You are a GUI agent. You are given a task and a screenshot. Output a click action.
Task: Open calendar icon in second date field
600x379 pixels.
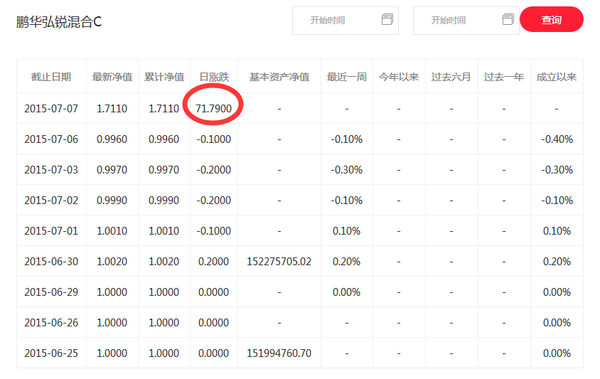508,19
